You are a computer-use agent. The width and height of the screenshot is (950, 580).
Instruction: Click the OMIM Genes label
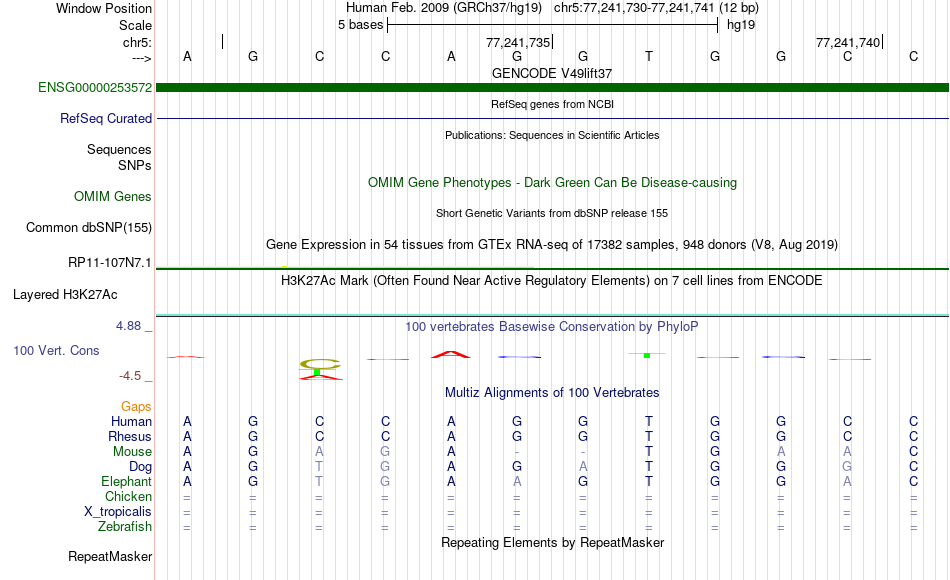(112, 196)
